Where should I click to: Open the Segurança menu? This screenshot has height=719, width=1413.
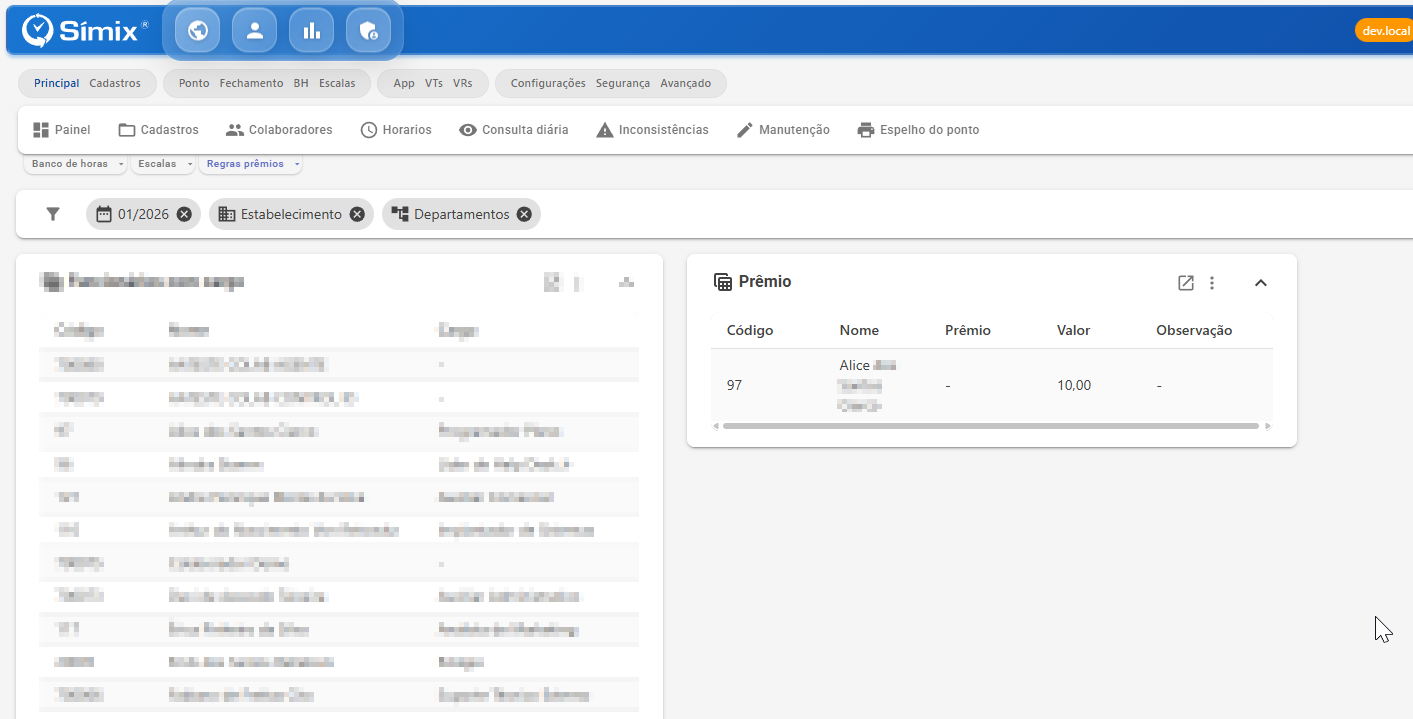tap(622, 83)
